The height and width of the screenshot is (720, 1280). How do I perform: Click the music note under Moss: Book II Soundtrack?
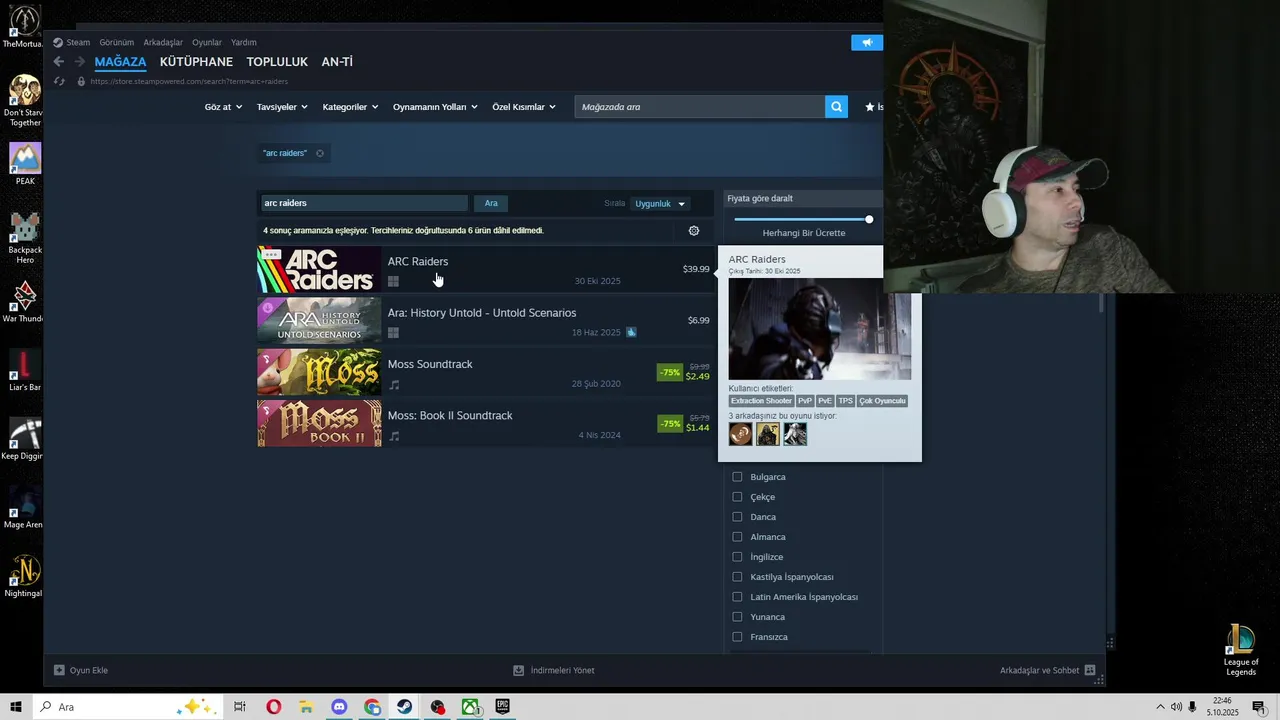(394, 436)
